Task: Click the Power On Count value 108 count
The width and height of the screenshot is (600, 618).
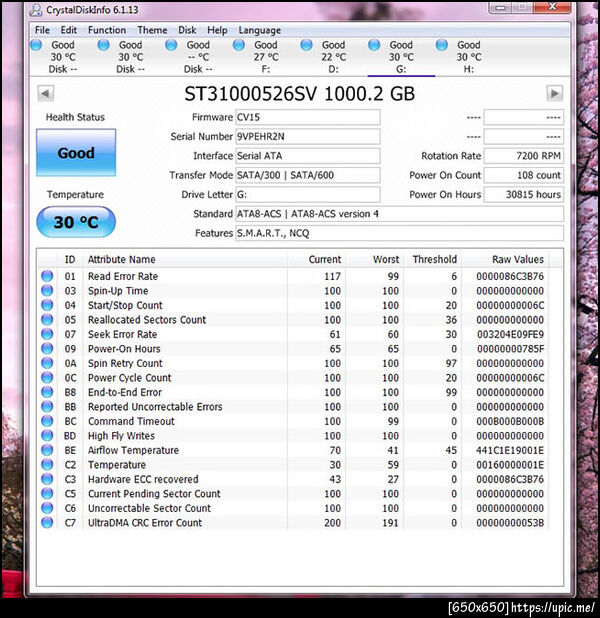Action: pos(524,175)
